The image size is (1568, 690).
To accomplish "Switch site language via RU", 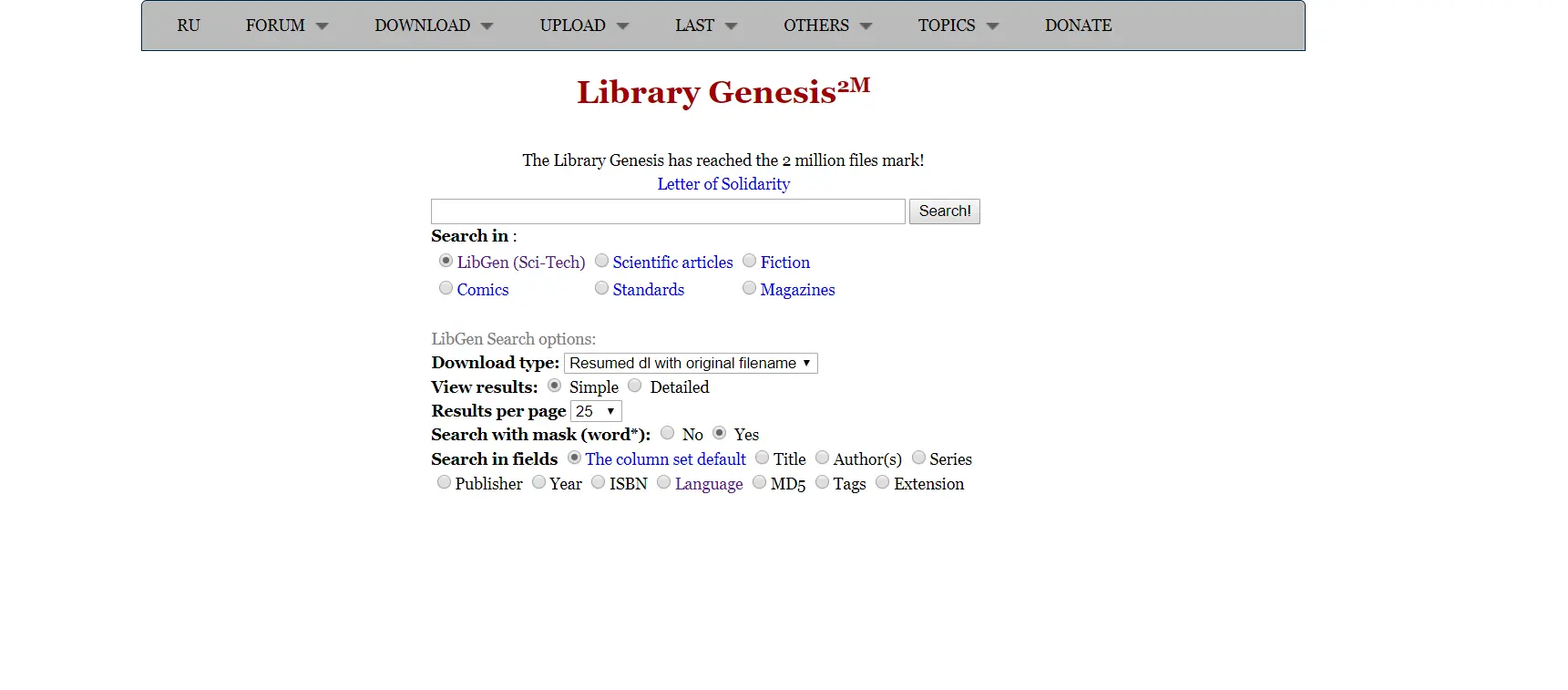I will (189, 26).
